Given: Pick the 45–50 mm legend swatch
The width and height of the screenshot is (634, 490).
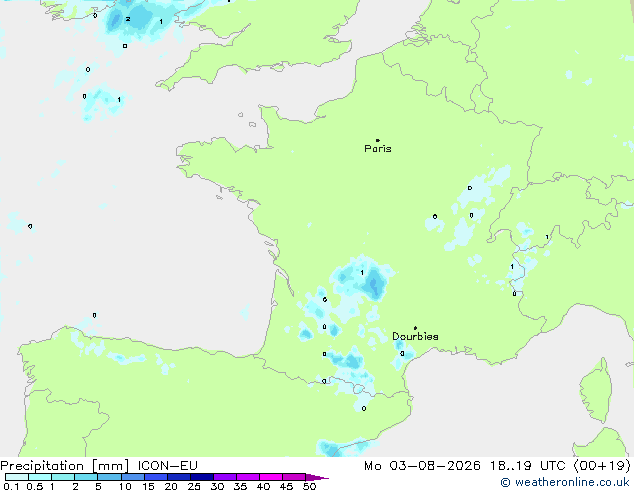Looking at the screenshot, I should (x=294, y=477).
